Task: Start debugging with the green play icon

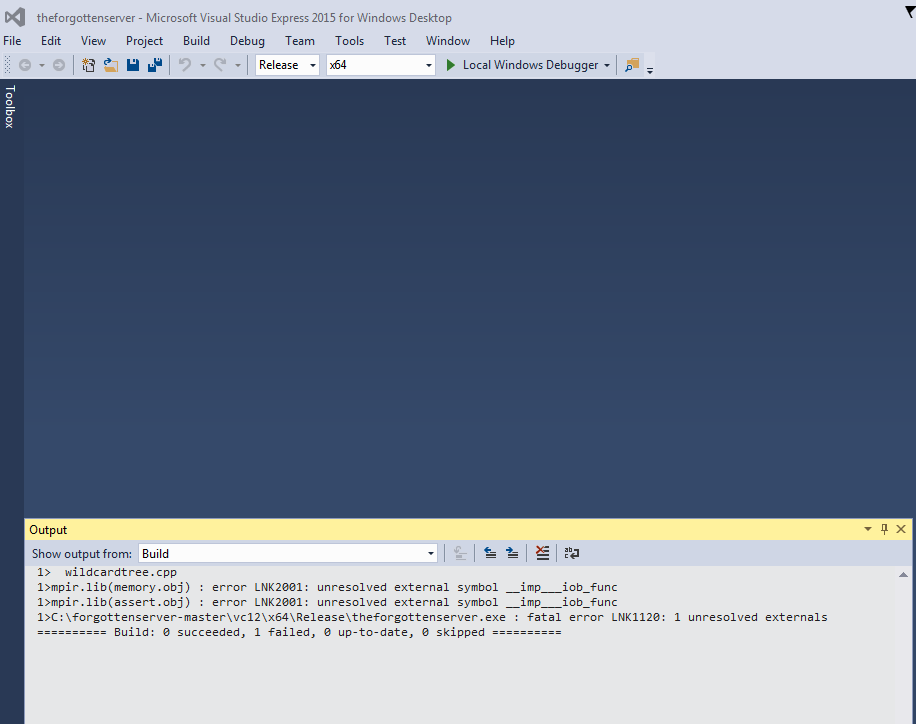Action: [450, 65]
